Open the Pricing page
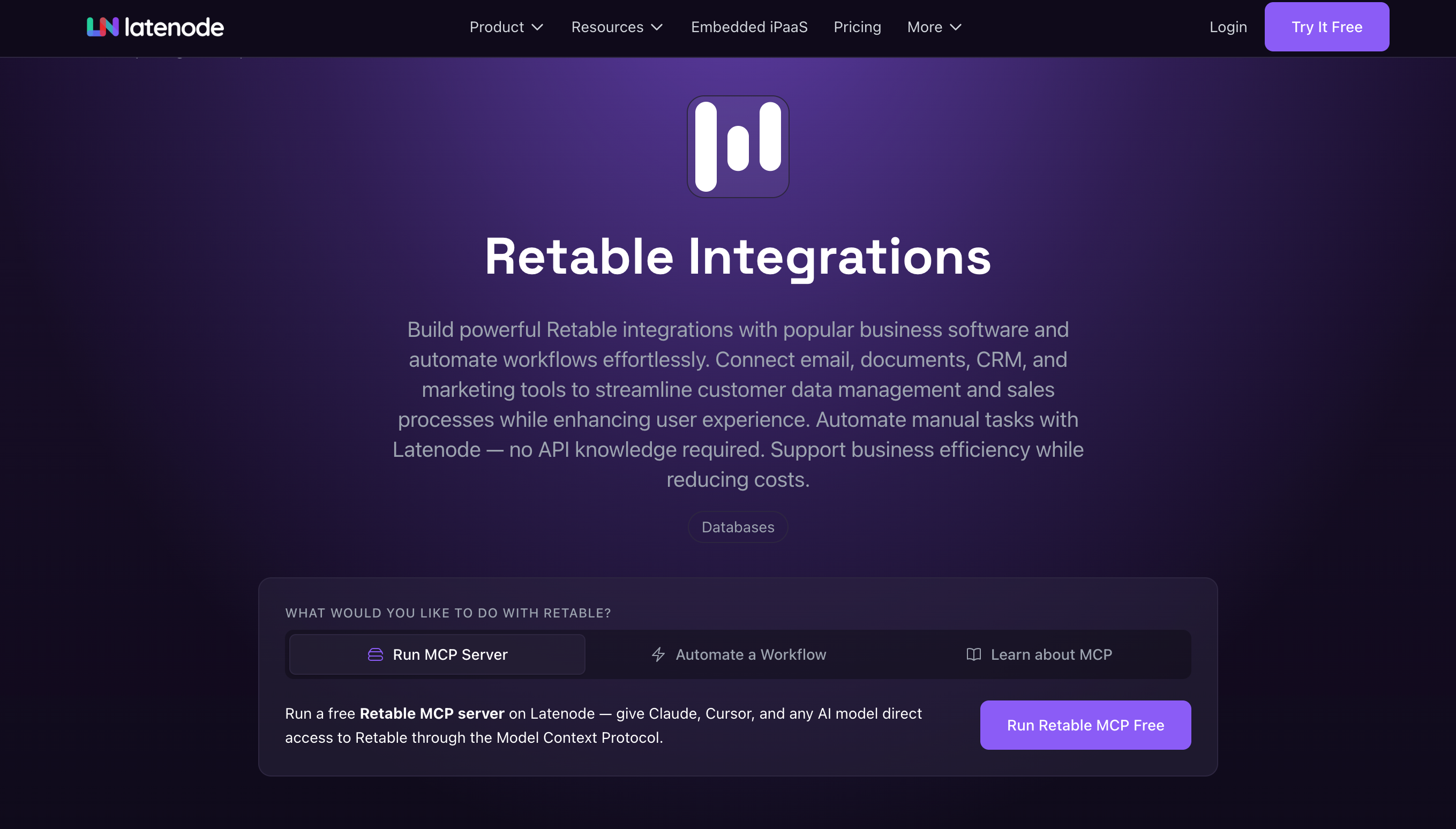 pos(857,27)
